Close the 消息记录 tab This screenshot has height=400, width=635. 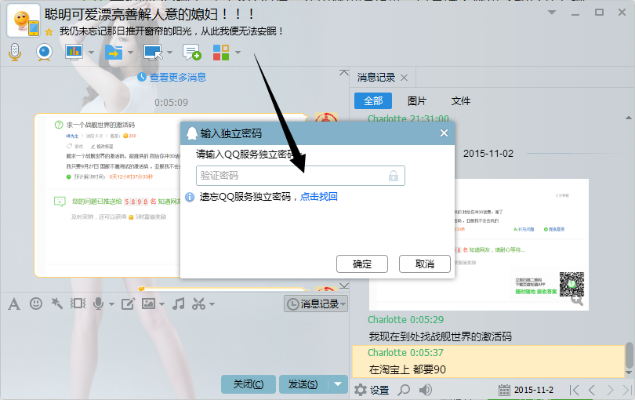pos(404,78)
